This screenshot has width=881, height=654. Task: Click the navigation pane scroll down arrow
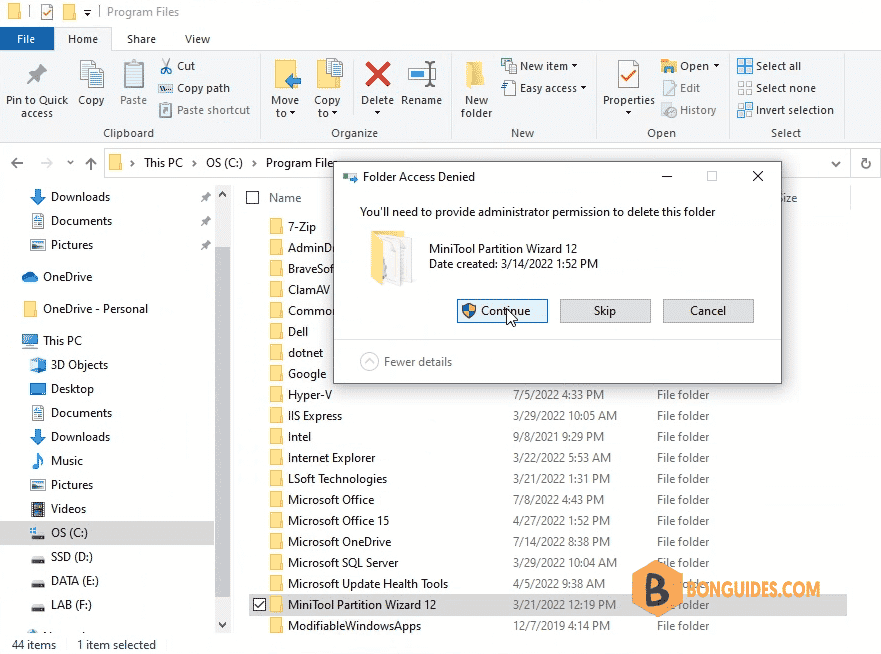coord(222,625)
